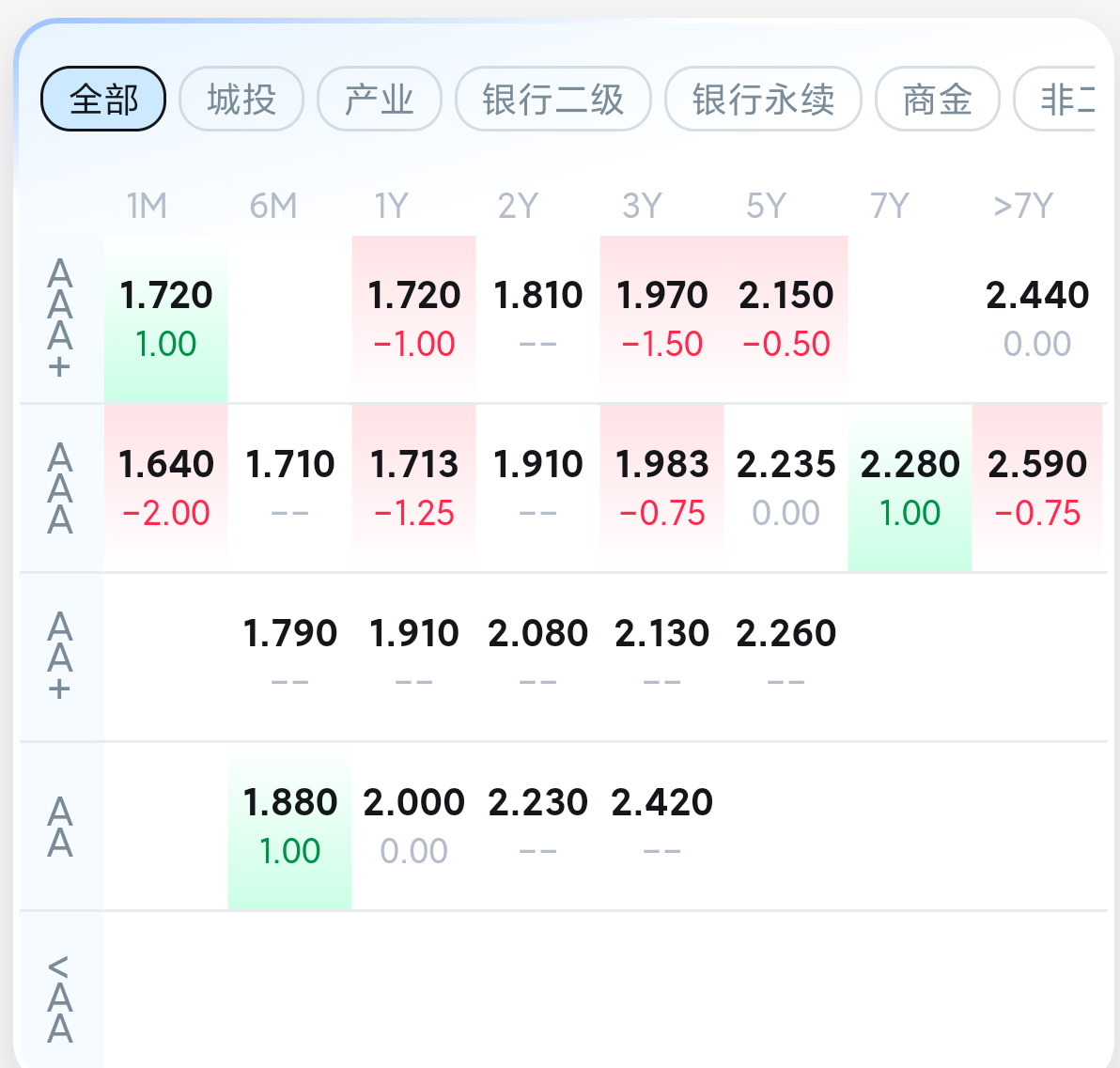Viewport: 1120px width, 1068px height.
Task: Click AA+ 5Y yield 2.260
Action: tap(786, 655)
